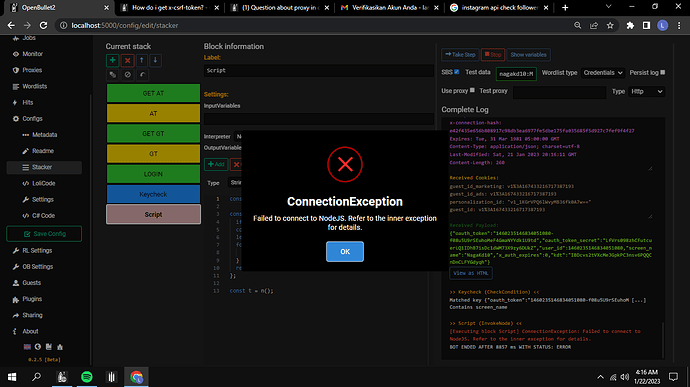Select the green GET AT block
690x387 pixels.
[153, 93]
